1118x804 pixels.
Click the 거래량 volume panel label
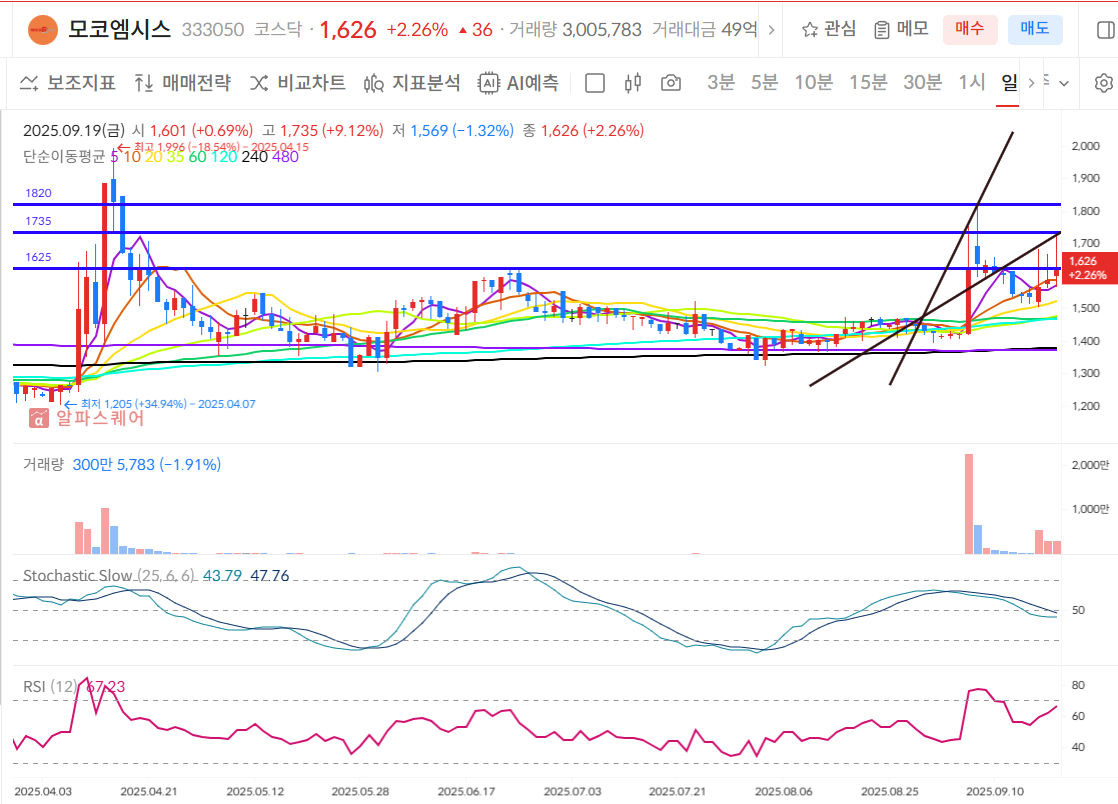(x=43, y=465)
